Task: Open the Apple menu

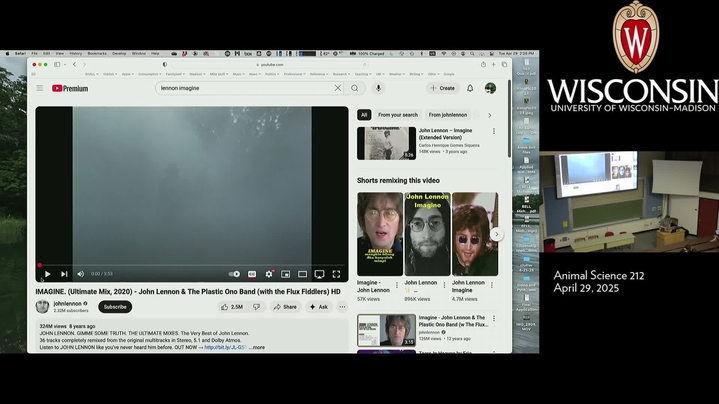Action: pos(7,54)
